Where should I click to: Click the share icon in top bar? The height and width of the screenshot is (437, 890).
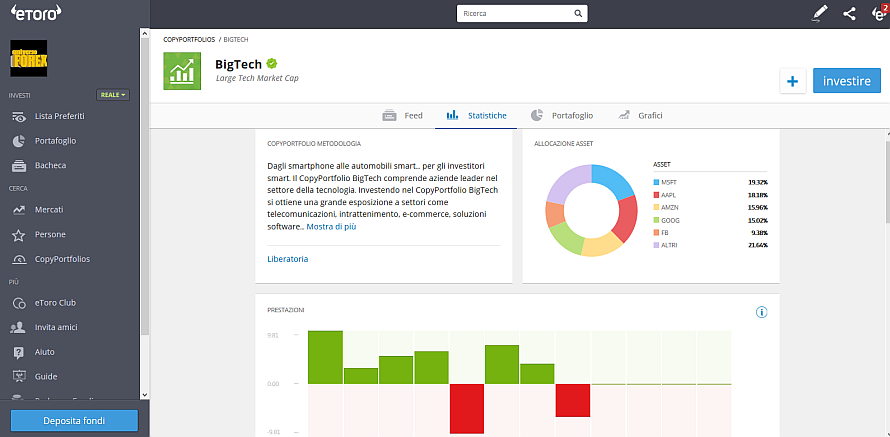tap(849, 14)
